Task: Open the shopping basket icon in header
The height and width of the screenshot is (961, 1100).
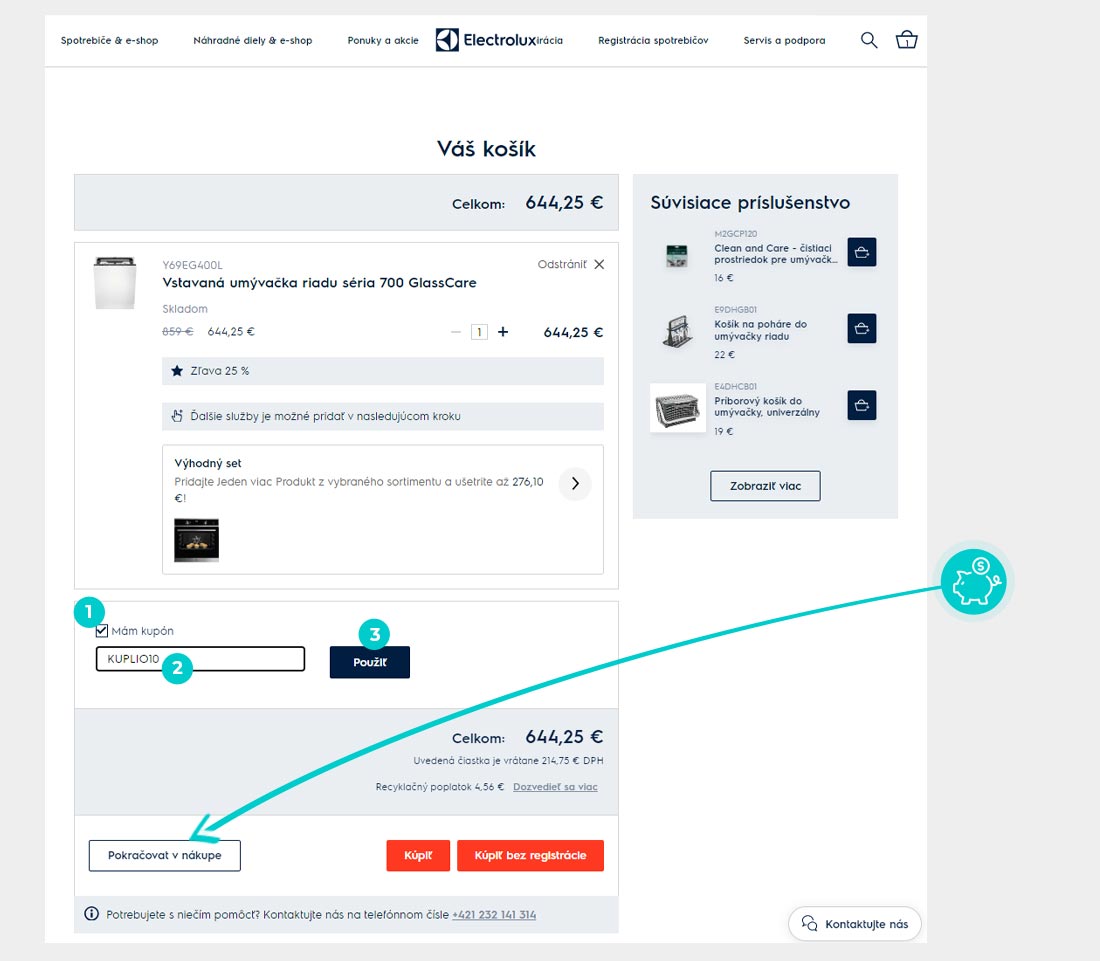Action: (x=906, y=40)
